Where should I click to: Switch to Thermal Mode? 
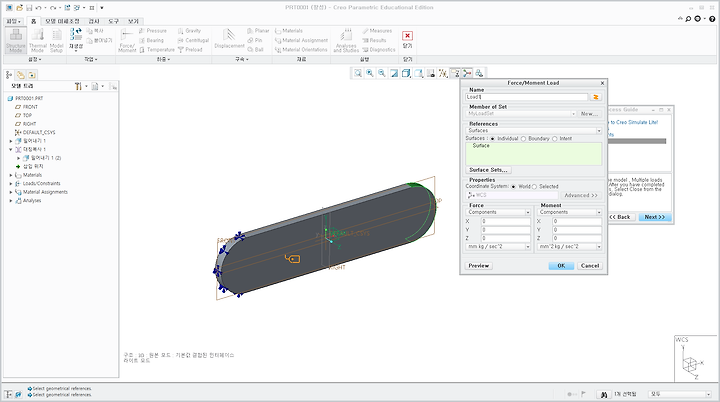click(x=38, y=40)
